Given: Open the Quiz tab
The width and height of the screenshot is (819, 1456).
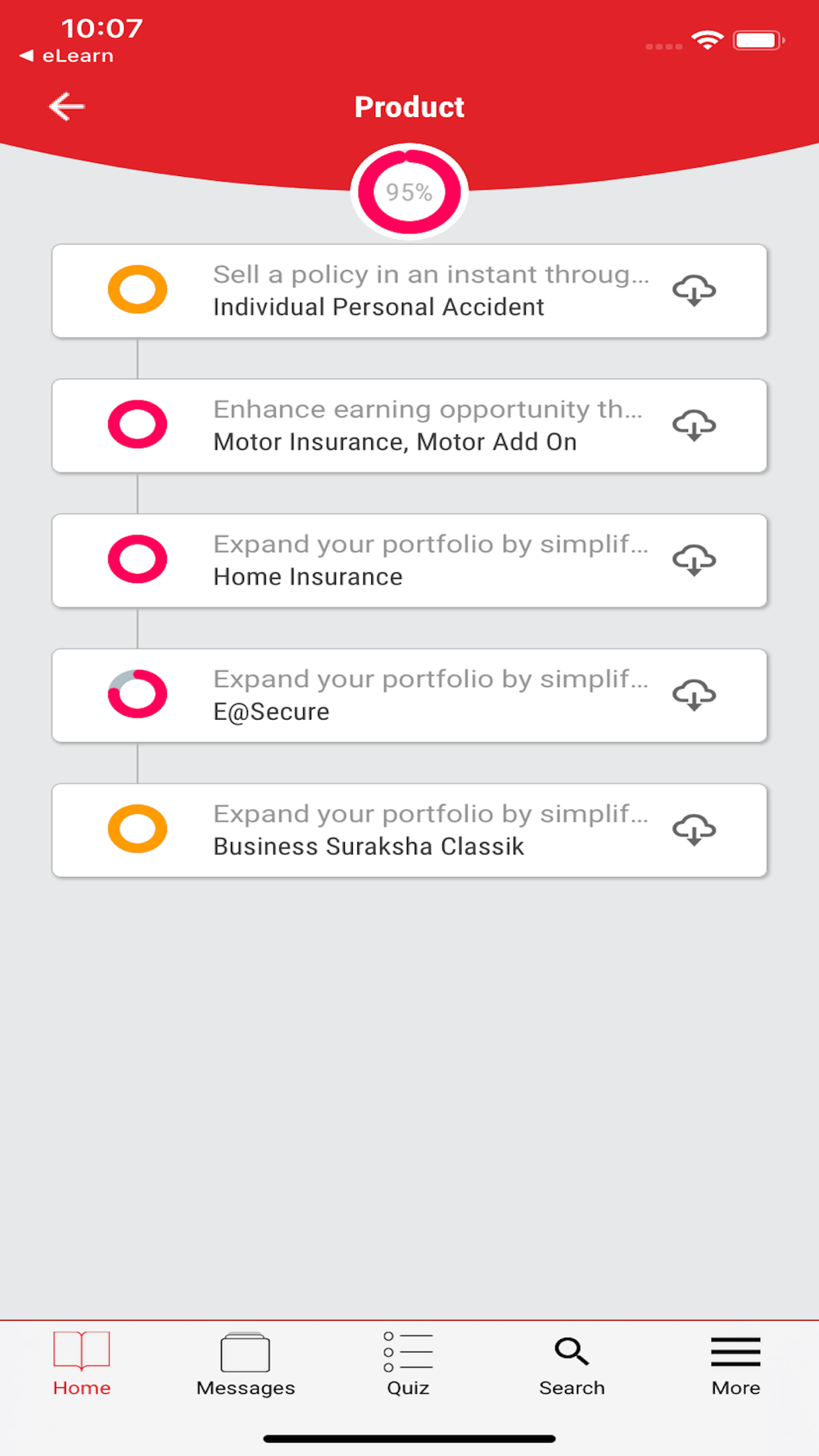Looking at the screenshot, I should pyautogui.click(x=408, y=1364).
